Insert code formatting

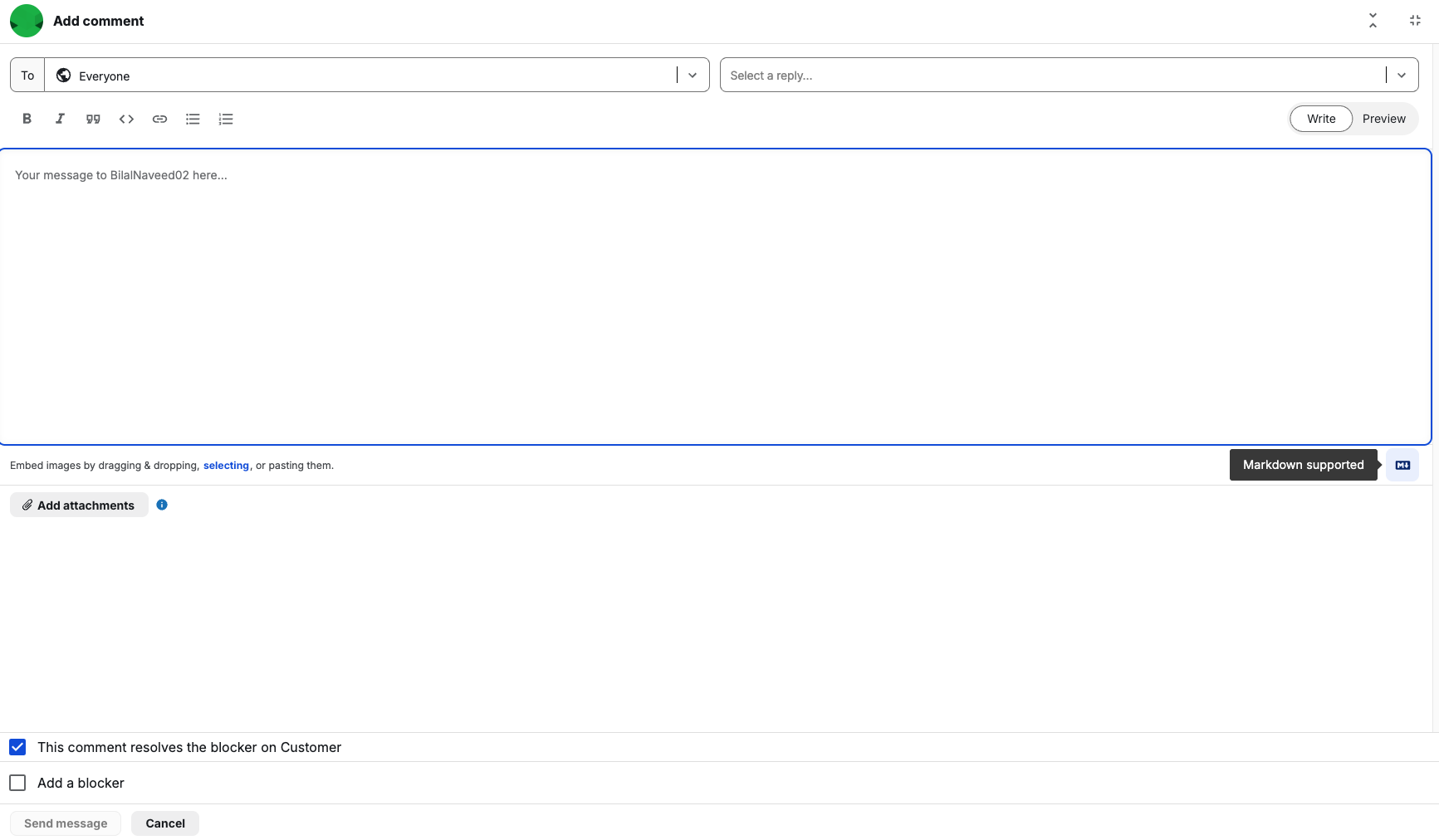coord(126,119)
